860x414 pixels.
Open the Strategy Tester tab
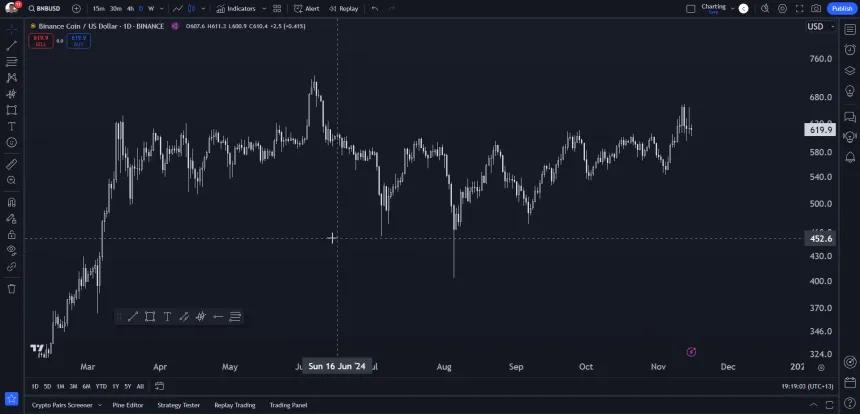click(x=178, y=405)
